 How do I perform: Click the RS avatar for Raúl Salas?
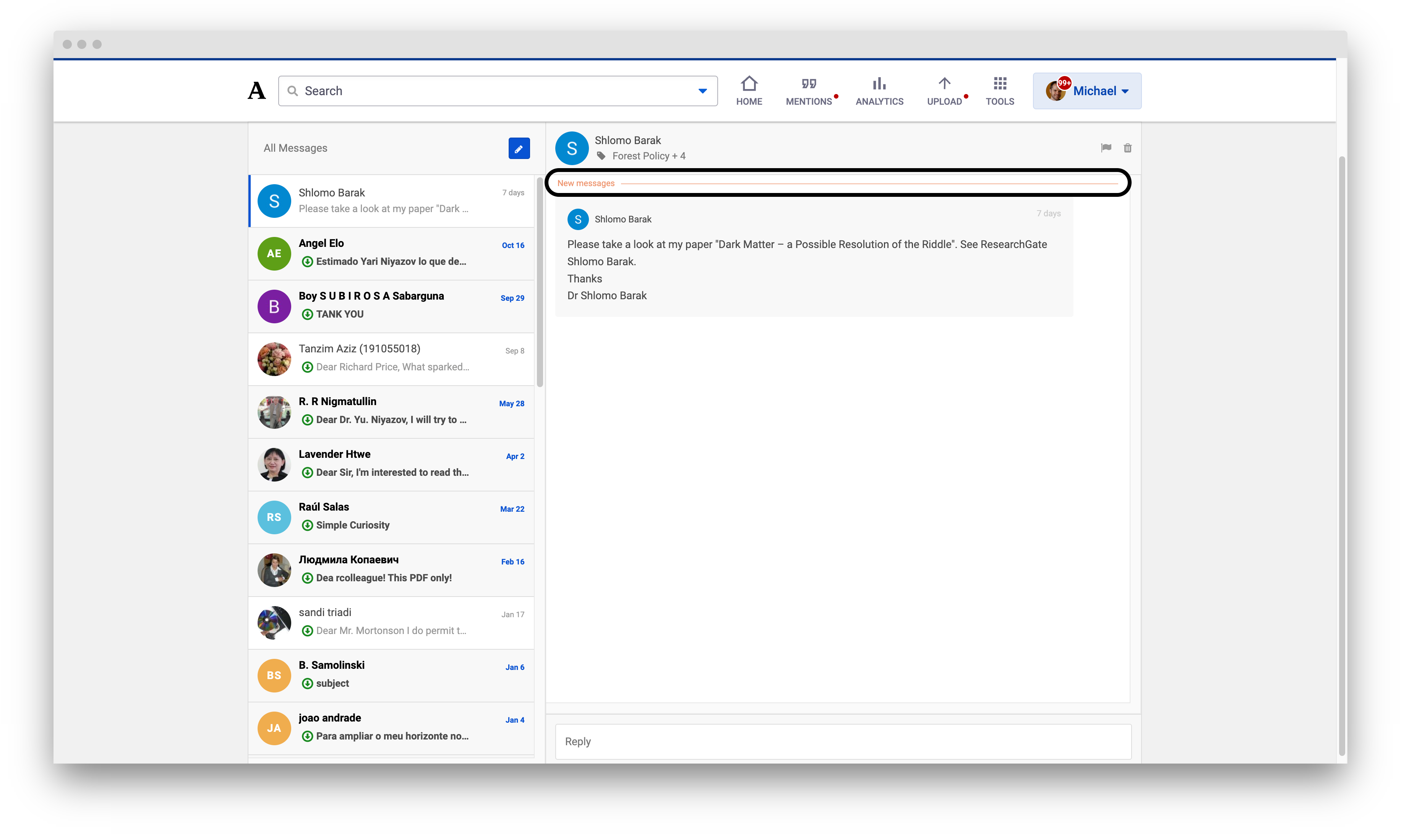tap(274, 517)
